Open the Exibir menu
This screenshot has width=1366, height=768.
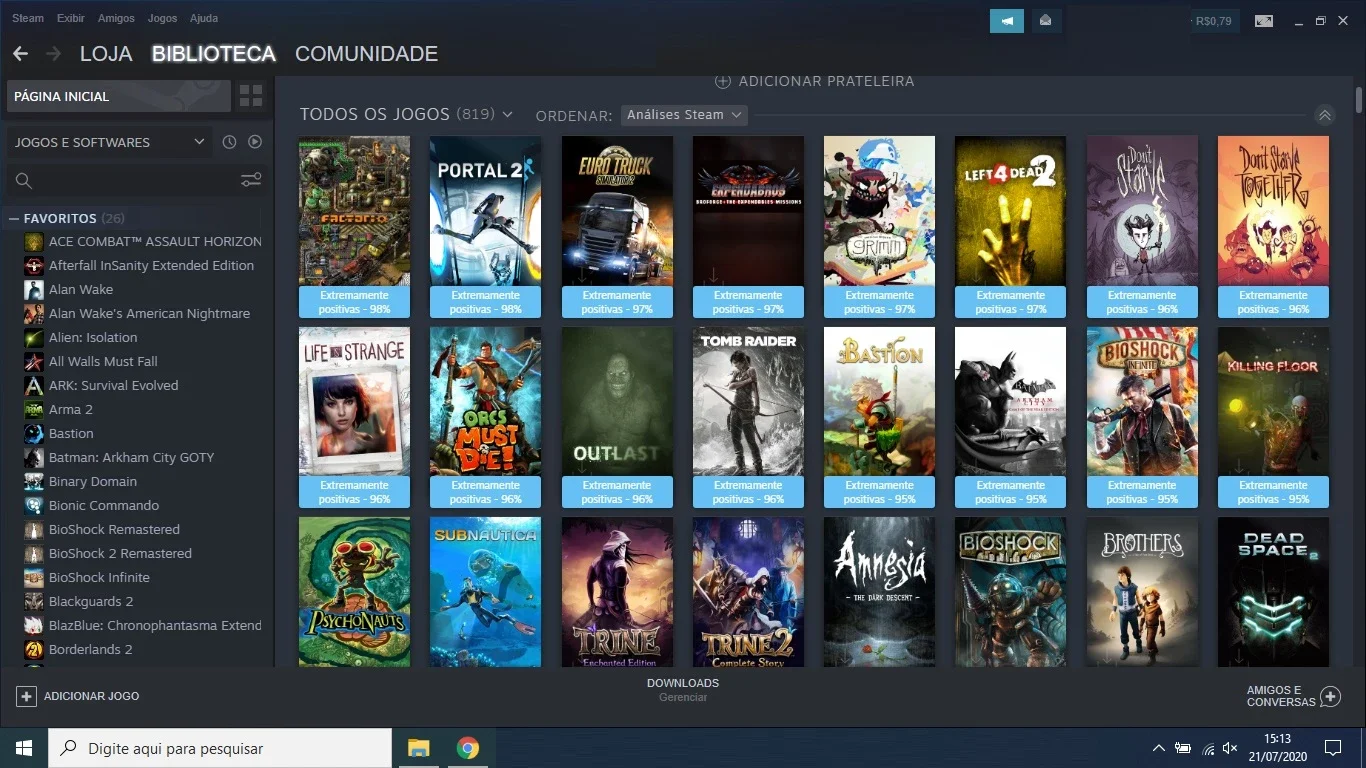tap(71, 18)
